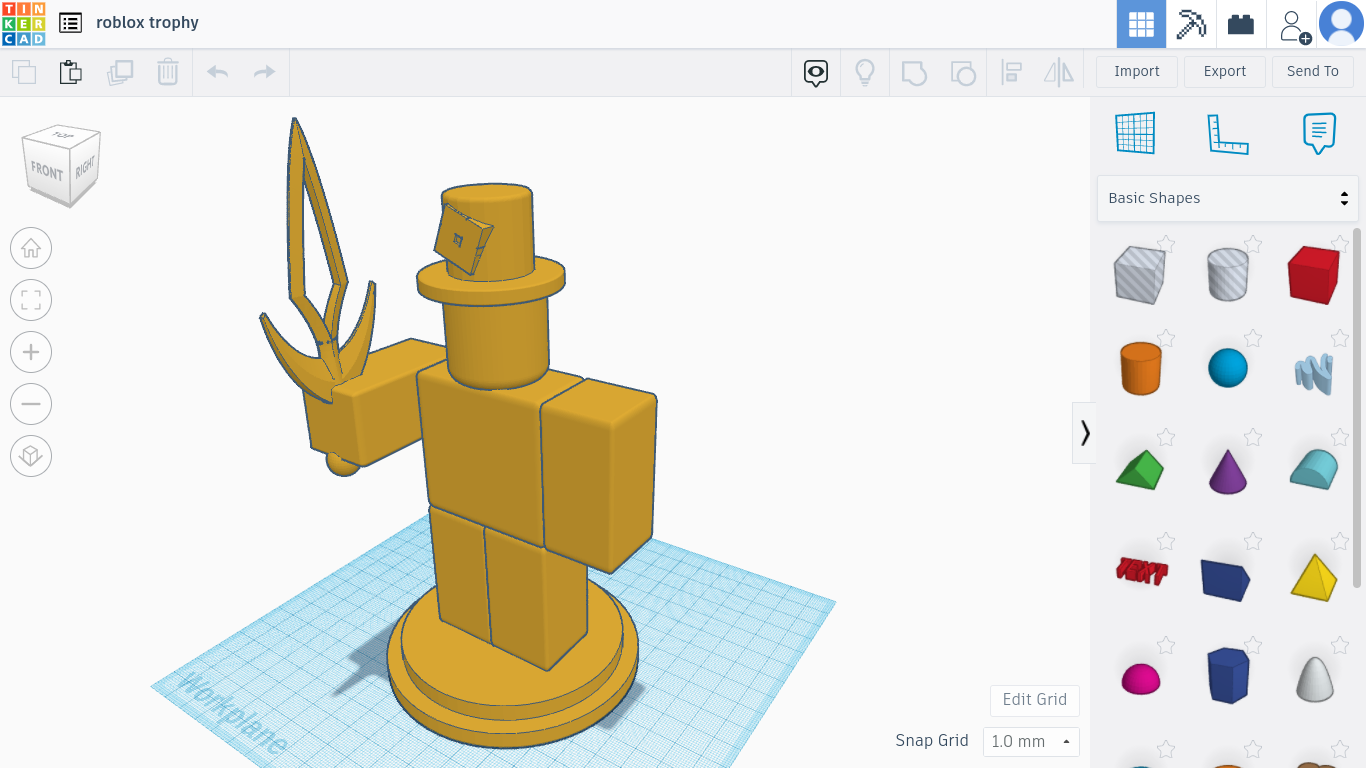This screenshot has width=1366, height=768.
Task: Open the user profile avatar
Action: (x=1341, y=24)
